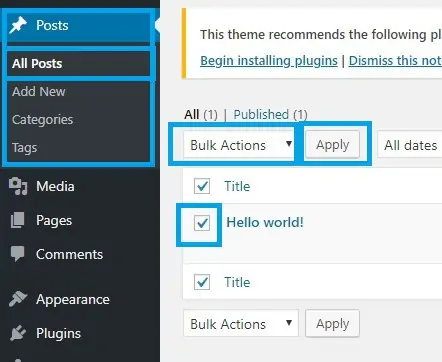This screenshot has width=442, height=362.
Task: Open the Hello world! post title
Action: click(265, 222)
